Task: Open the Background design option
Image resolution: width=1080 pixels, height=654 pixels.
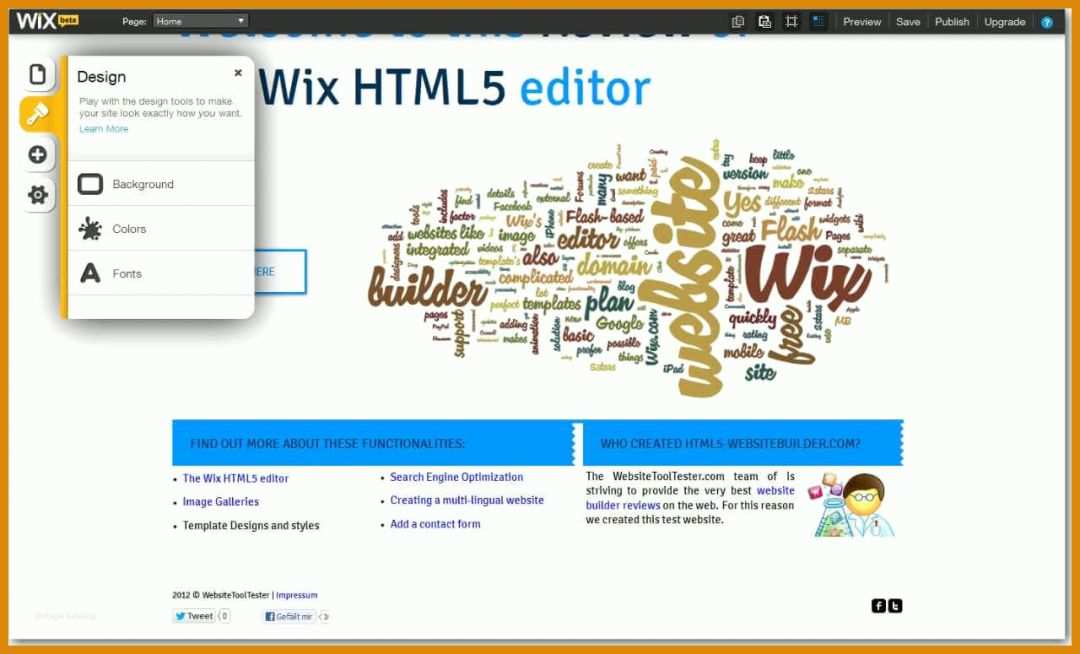Action: coord(161,184)
